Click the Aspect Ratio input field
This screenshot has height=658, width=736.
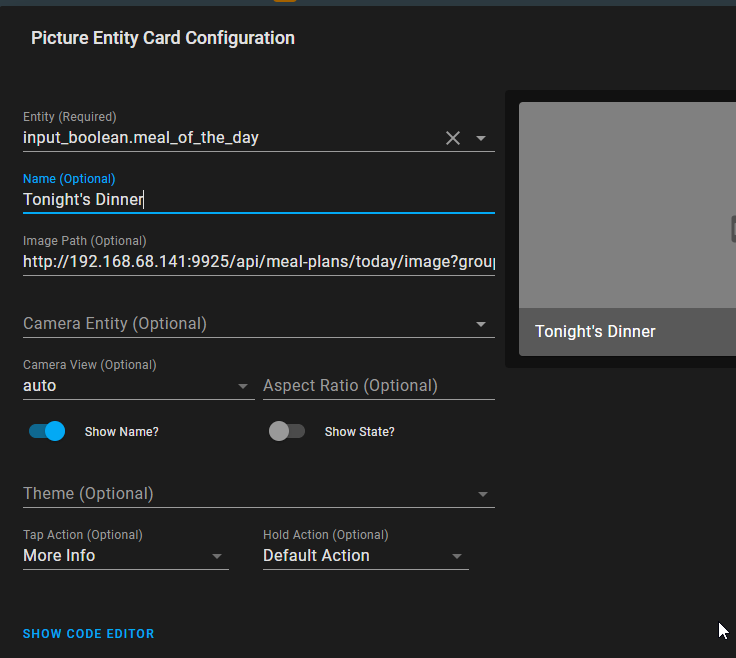[379, 385]
